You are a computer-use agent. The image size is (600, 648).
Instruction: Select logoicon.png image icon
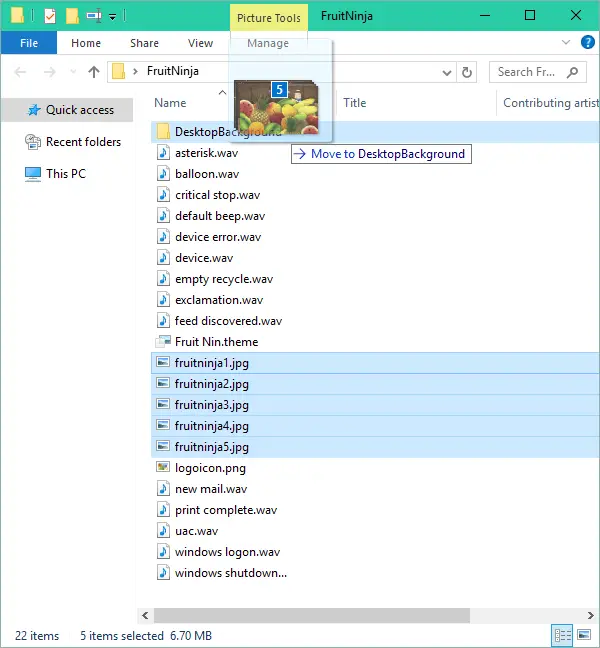point(163,467)
